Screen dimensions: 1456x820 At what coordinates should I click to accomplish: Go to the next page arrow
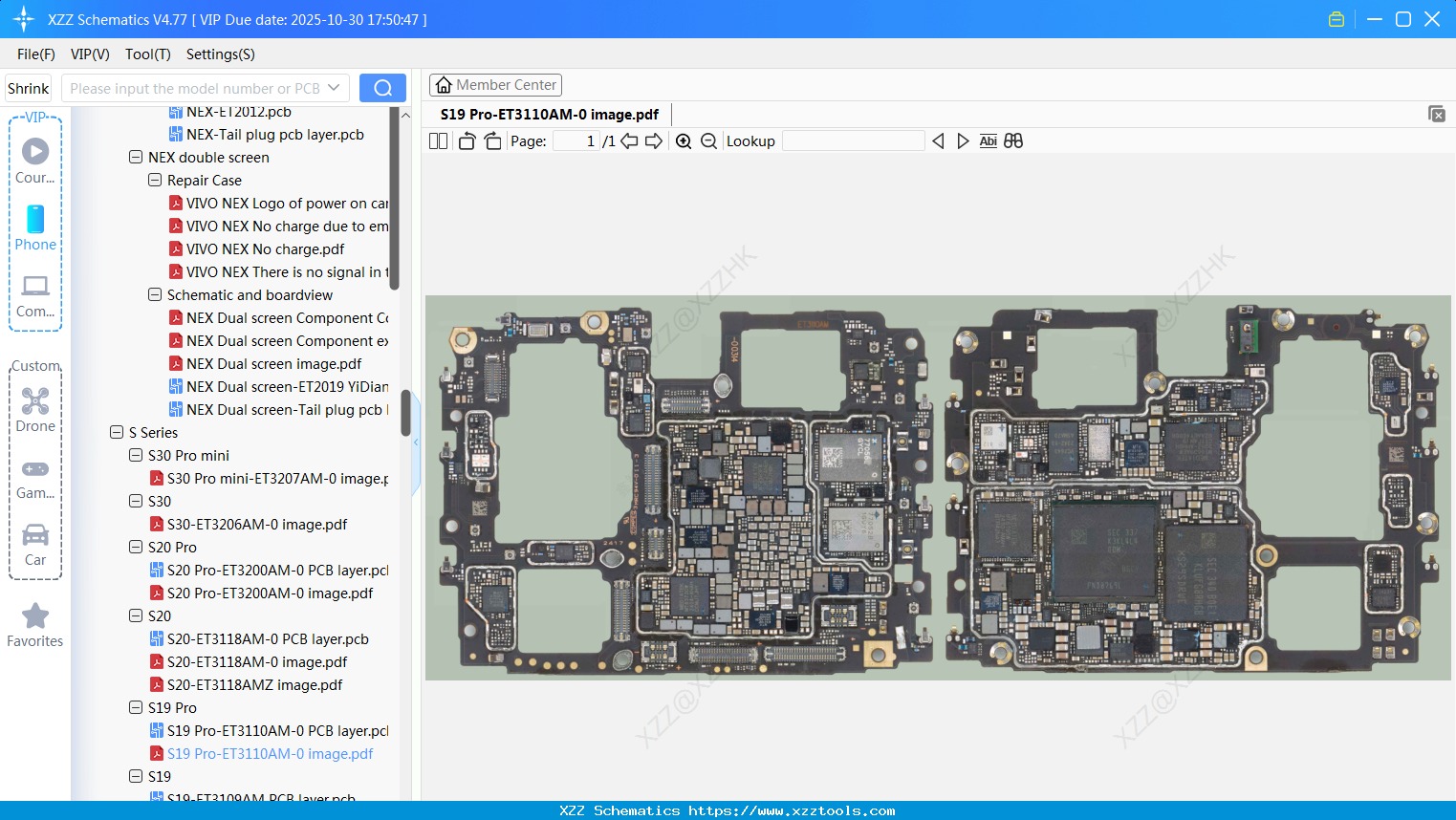654,141
